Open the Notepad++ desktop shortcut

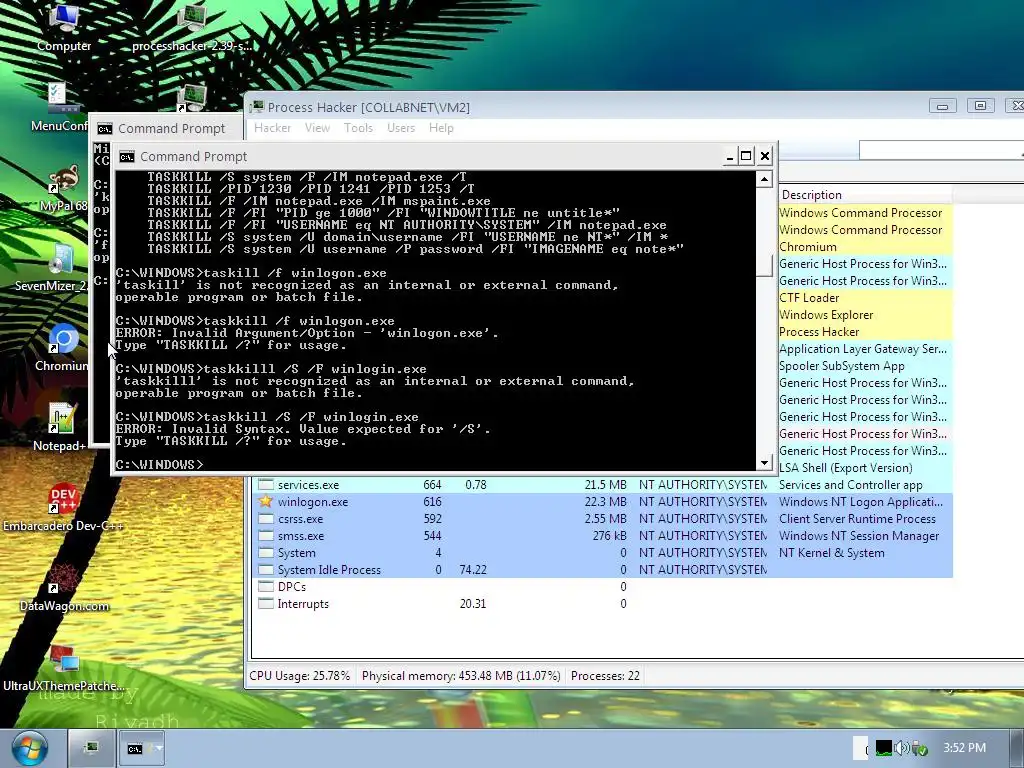click(x=60, y=428)
